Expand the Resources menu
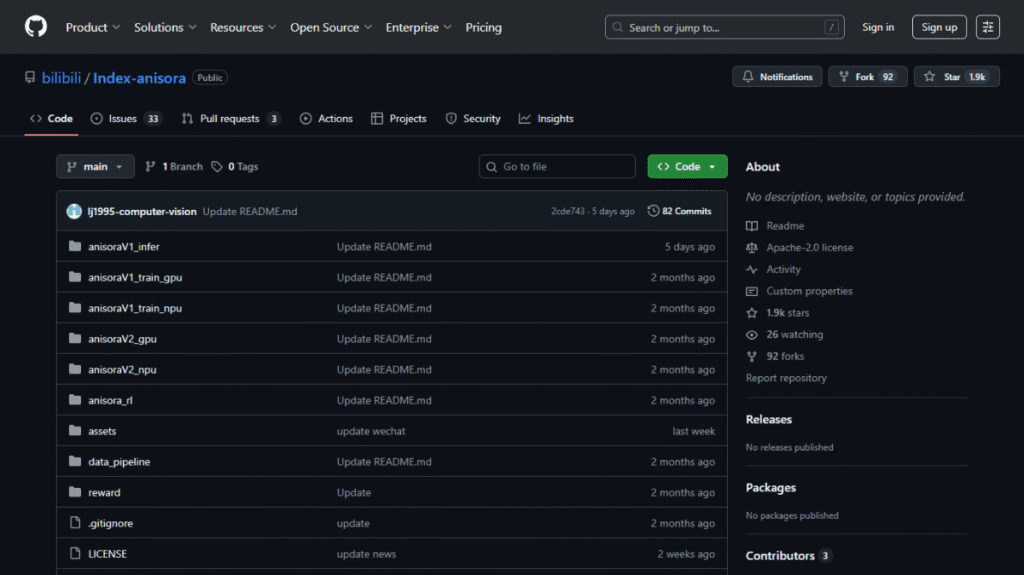This screenshot has height=575, width=1024. tap(243, 27)
